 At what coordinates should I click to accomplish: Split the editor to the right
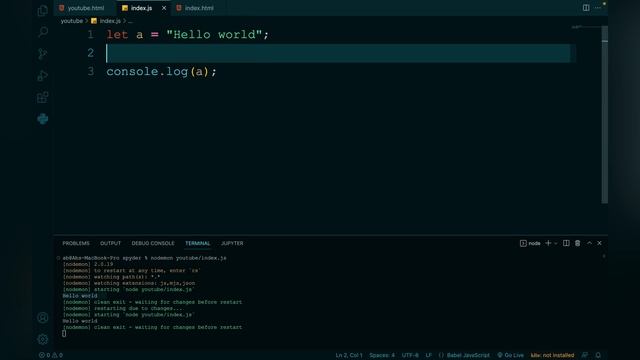(x=586, y=8)
